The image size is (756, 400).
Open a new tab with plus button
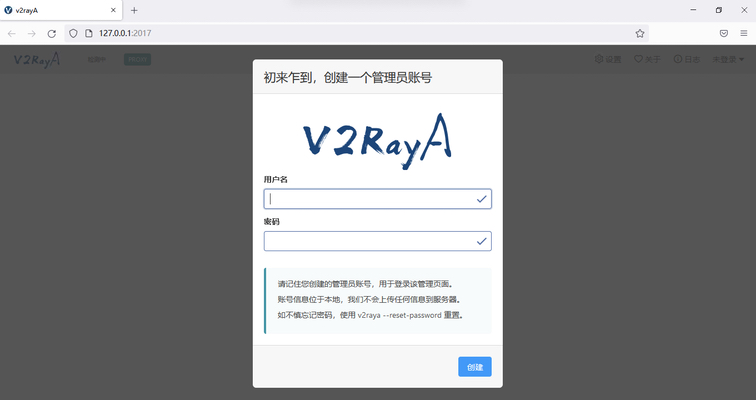134,10
